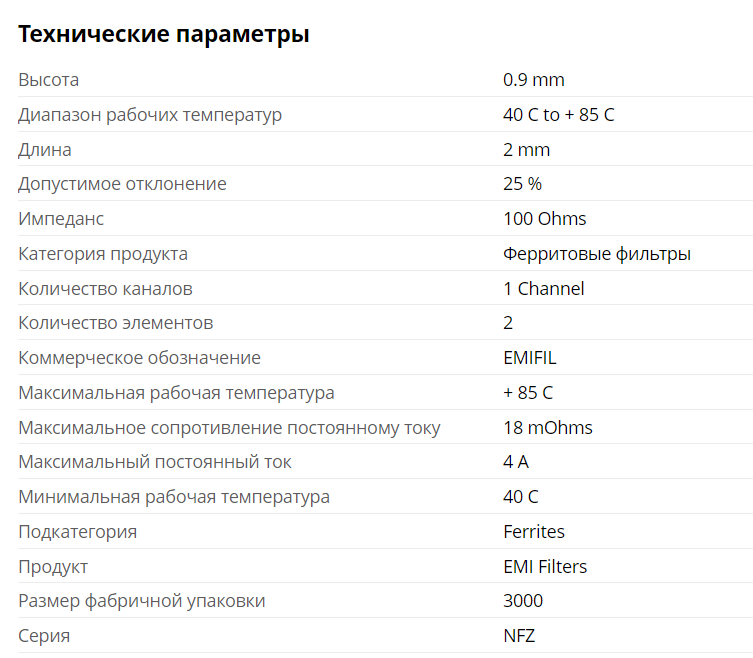Click the "NFZ" series value

520,636
